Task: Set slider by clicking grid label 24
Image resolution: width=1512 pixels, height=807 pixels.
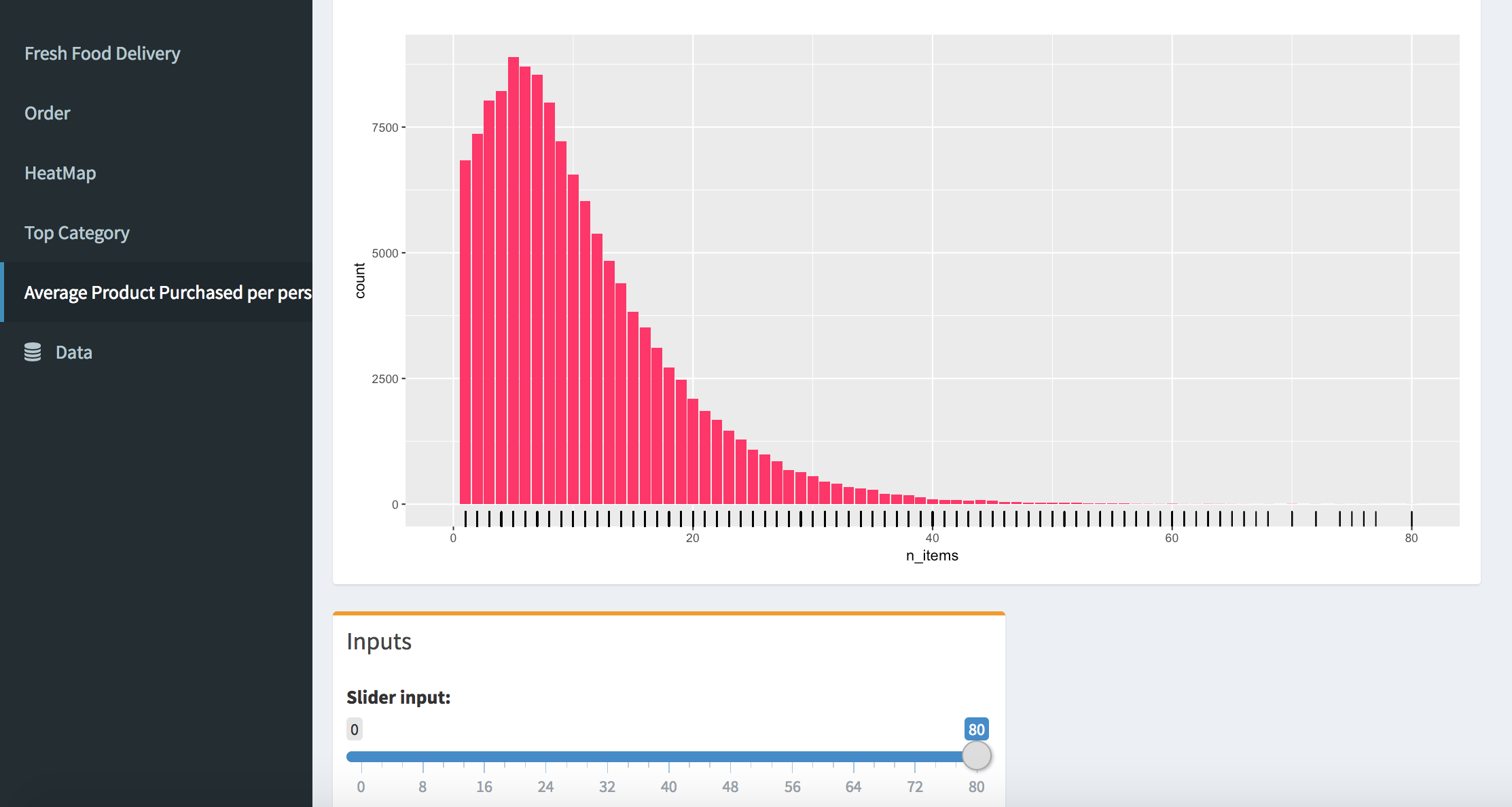Action: [x=545, y=787]
